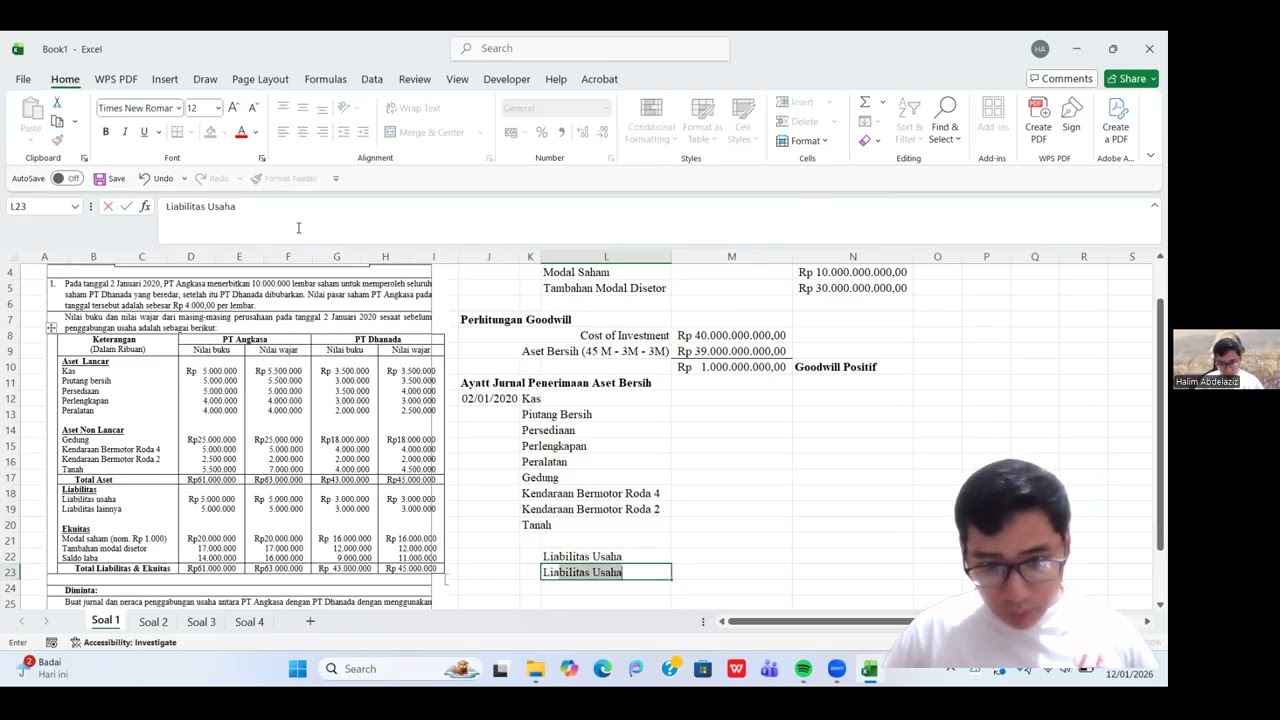Click Decrease Decimal icon
This screenshot has width=1280, height=720.
[x=600, y=132]
